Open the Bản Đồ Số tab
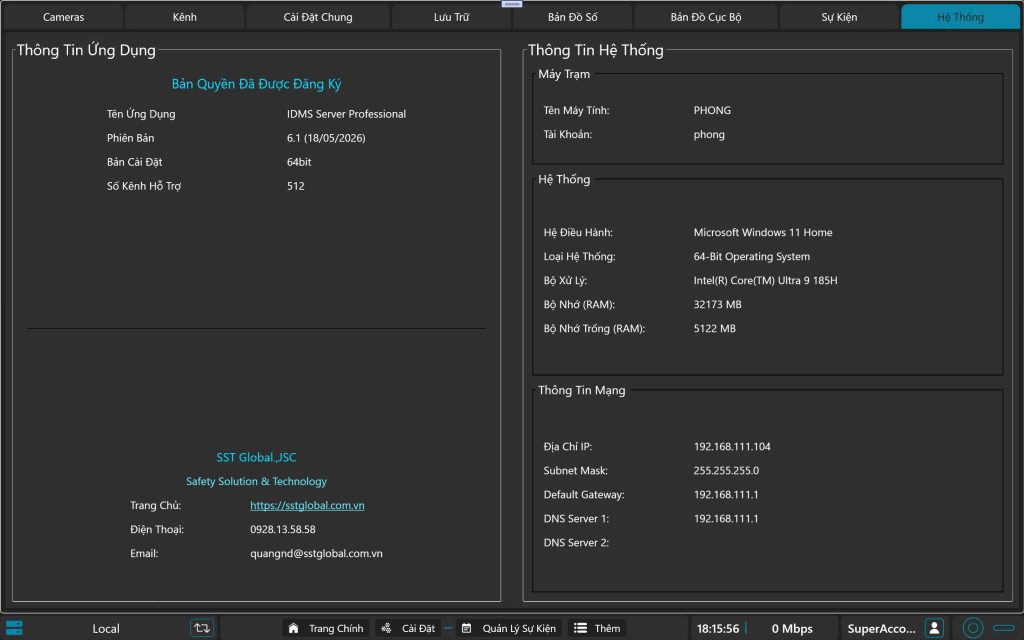 pos(573,17)
